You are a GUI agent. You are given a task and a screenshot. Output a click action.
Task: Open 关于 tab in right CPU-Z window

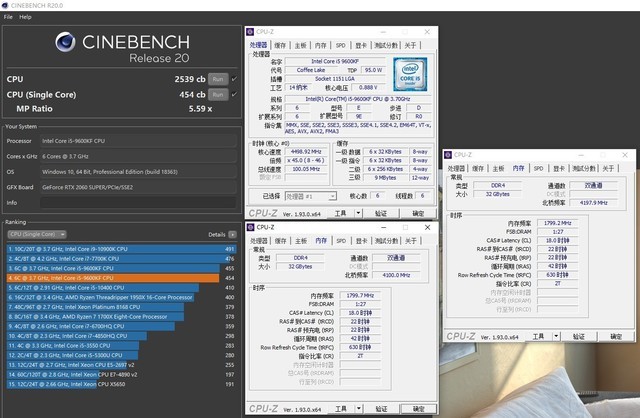pyautogui.click(x=608, y=168)
